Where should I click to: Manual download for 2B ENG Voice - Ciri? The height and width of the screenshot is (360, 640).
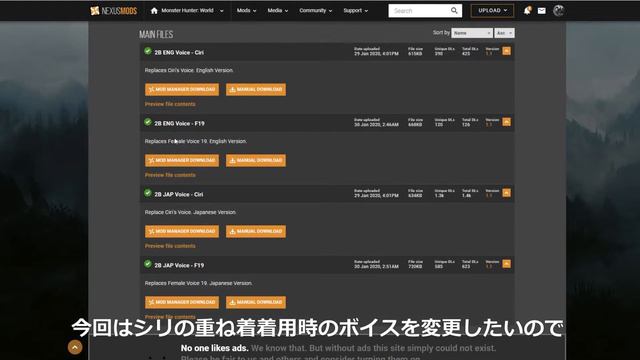point(256,89)
